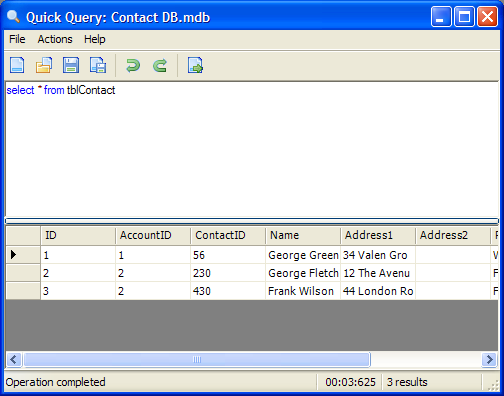Close the Quick Query window
Image resolution: width=504 pixels, height=396 pixels.
(x=487, y=16)
